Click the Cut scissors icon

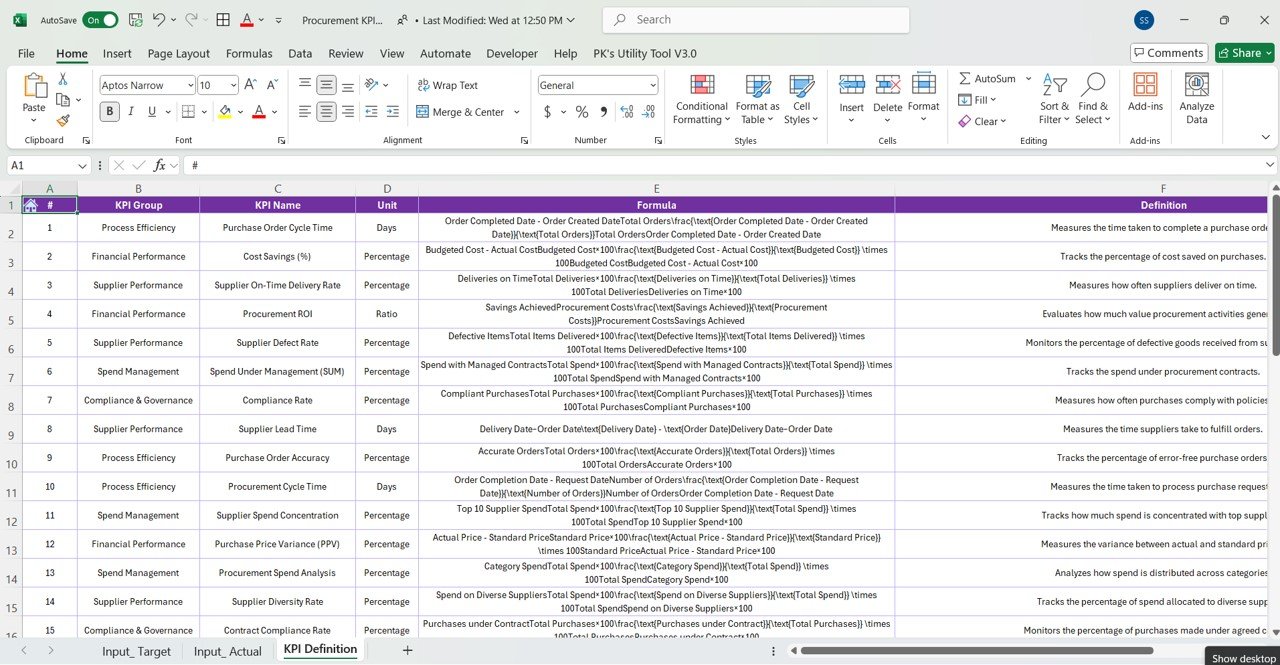pos(63,79)
